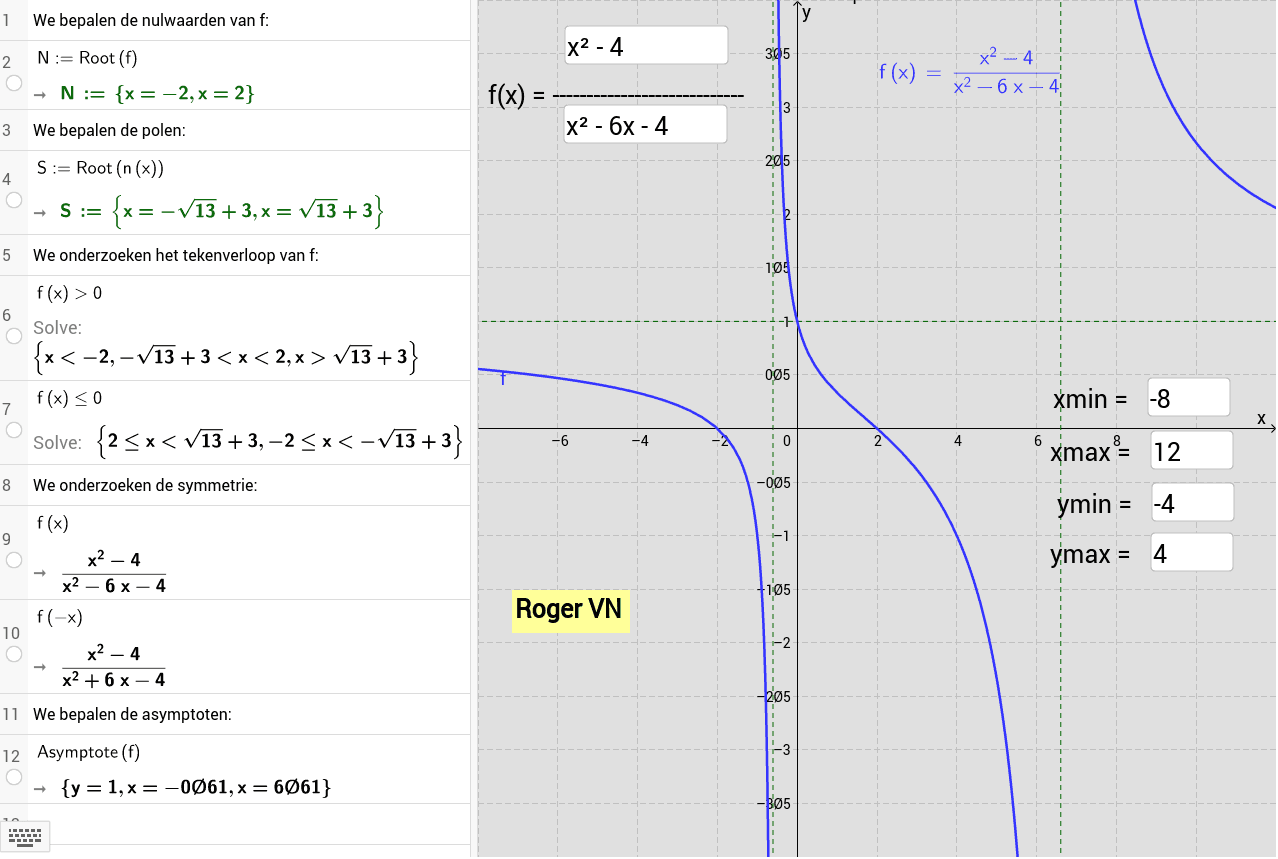Click the input N := Root (f)
Image resolution: width=1278 pixels, height=859 pixels.
[87, 58]
